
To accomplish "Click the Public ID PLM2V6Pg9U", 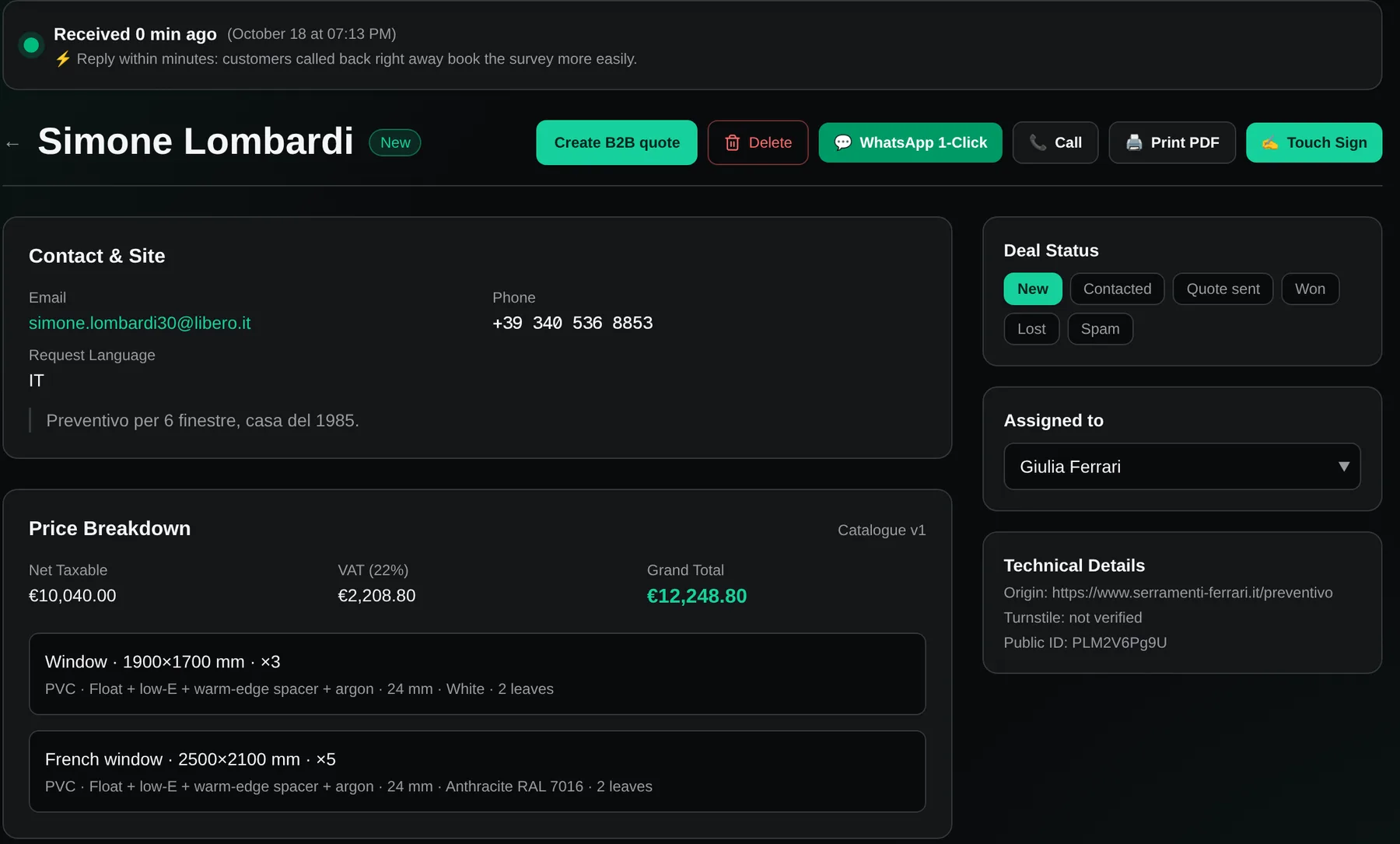I will [1118, 643].
